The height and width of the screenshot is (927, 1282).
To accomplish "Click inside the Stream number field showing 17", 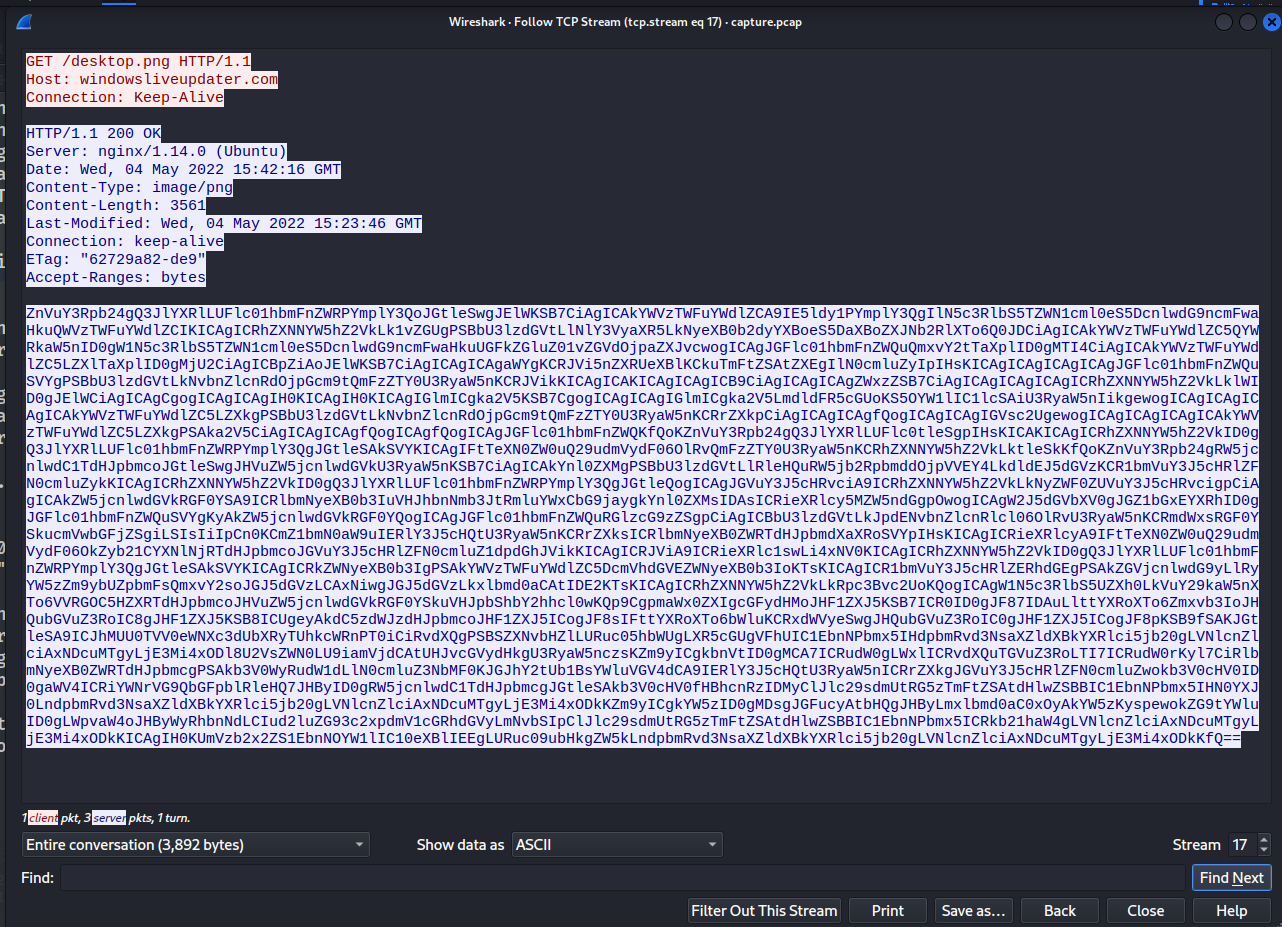I will click(x=1242, y=845).
